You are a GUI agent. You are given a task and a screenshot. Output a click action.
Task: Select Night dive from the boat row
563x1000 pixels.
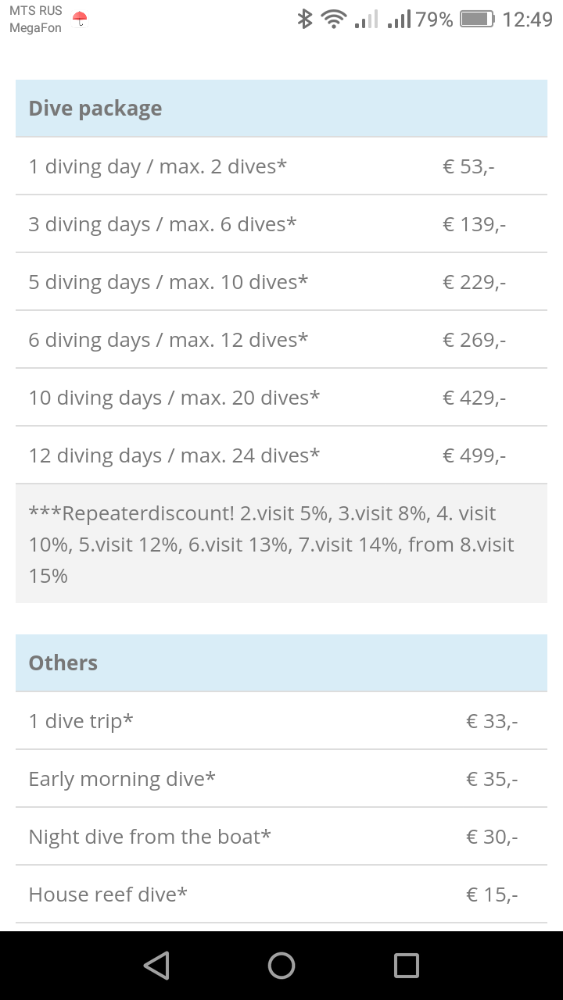(281, 837)
